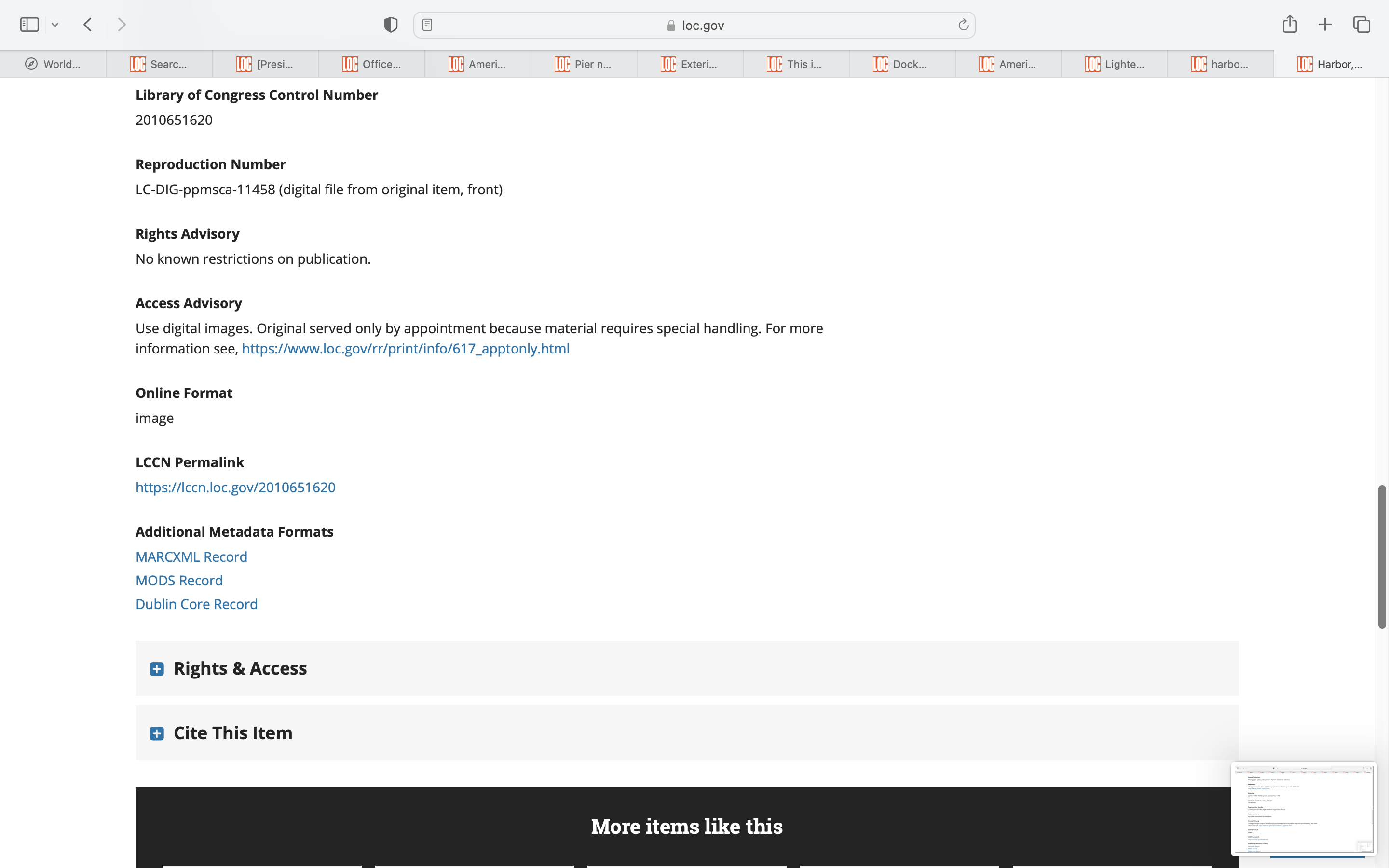Image resolution: width=1389 pixels, height=868 pixels.
Task: Click the Safari sidebar toggle icon
Action: coord(29,25)
